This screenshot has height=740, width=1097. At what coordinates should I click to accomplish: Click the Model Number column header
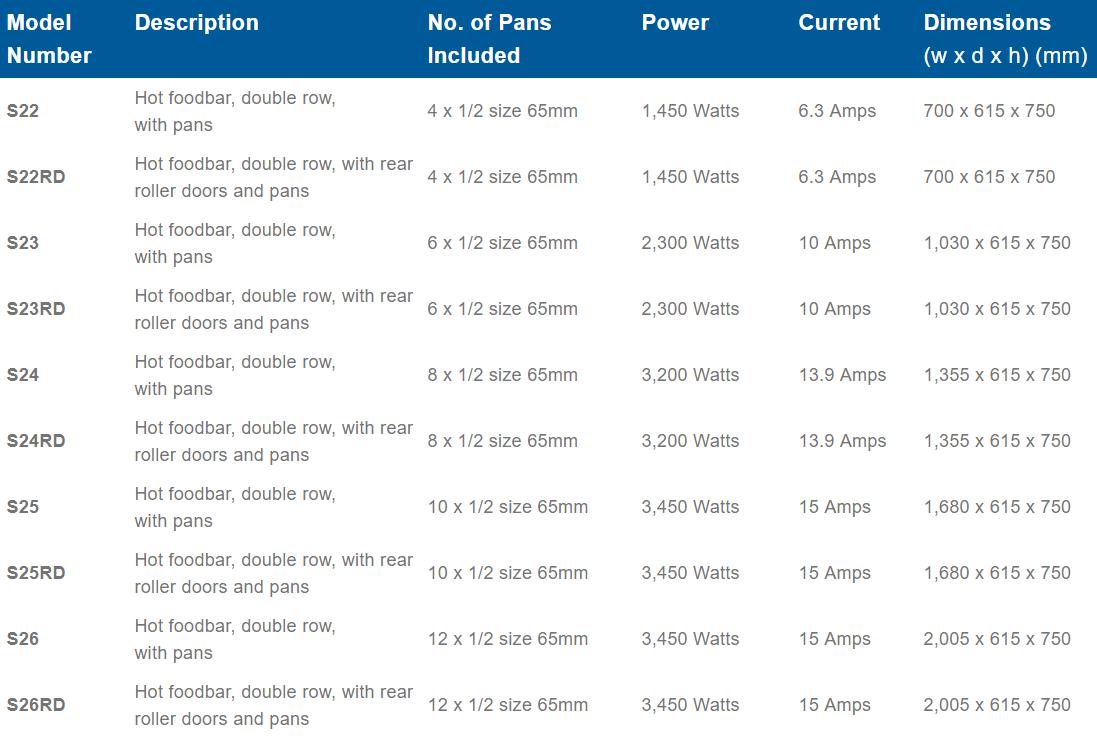click(49, 39)
